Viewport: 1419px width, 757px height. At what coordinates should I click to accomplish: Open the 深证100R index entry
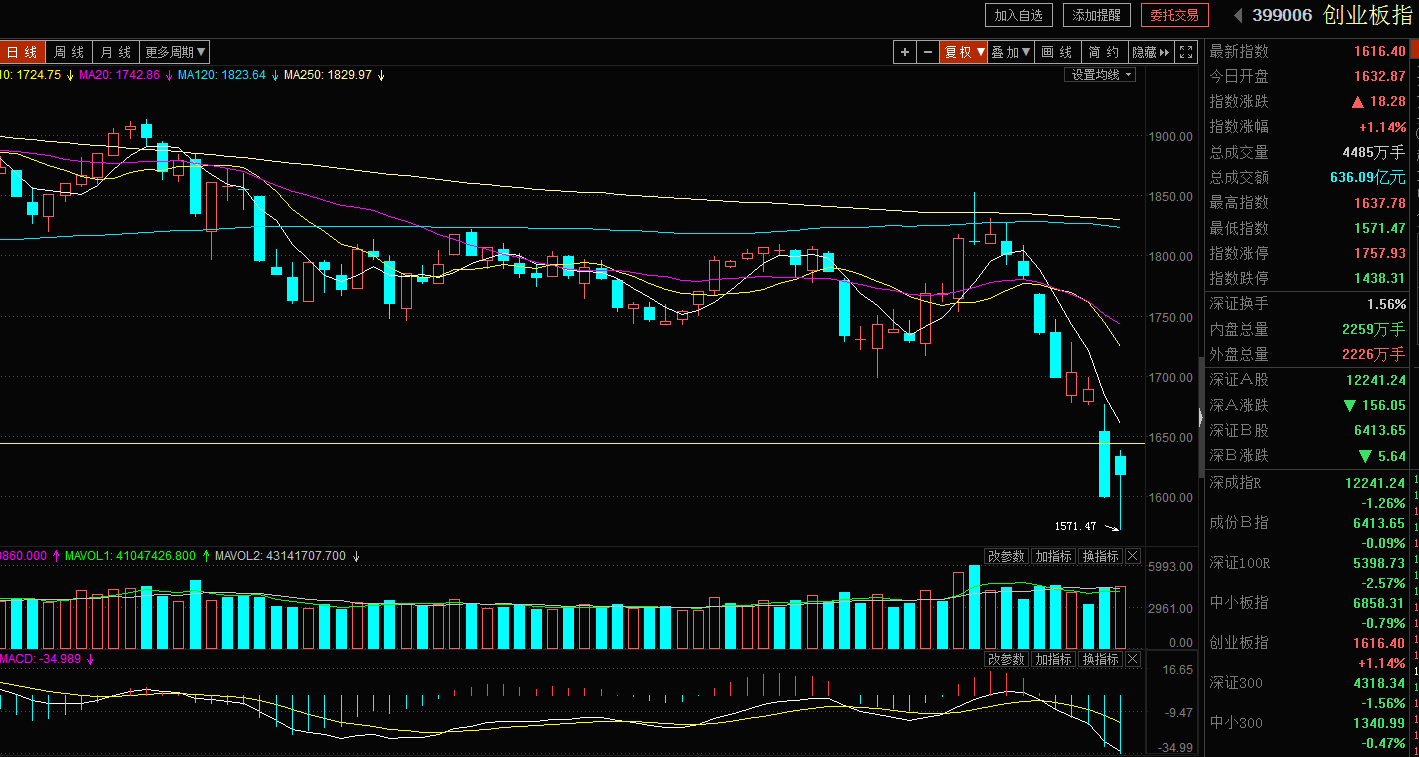pyautogui.click(x=1308, y=572)
